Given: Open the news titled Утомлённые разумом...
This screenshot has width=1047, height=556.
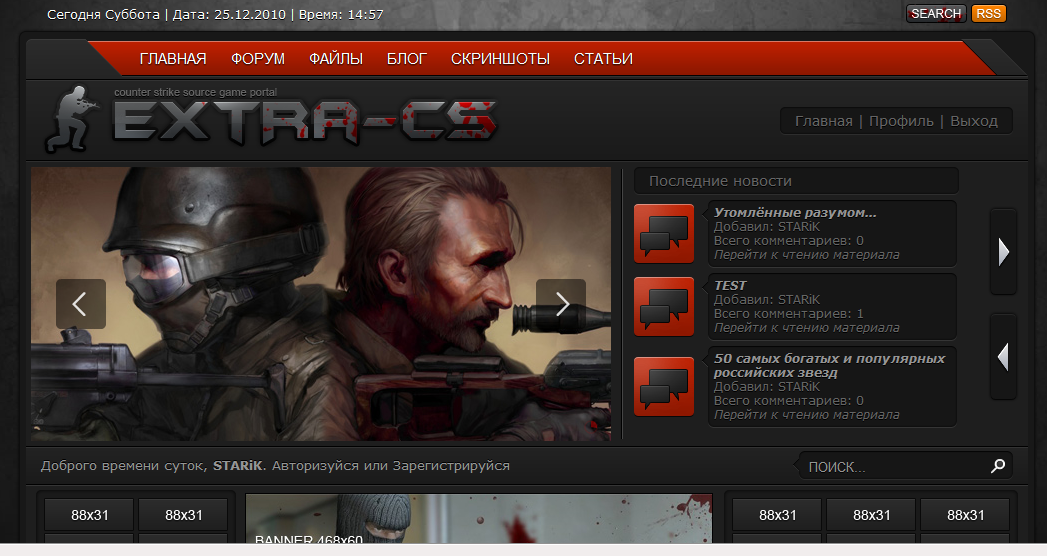Looking at the screenshot, I should coord(795,212).
